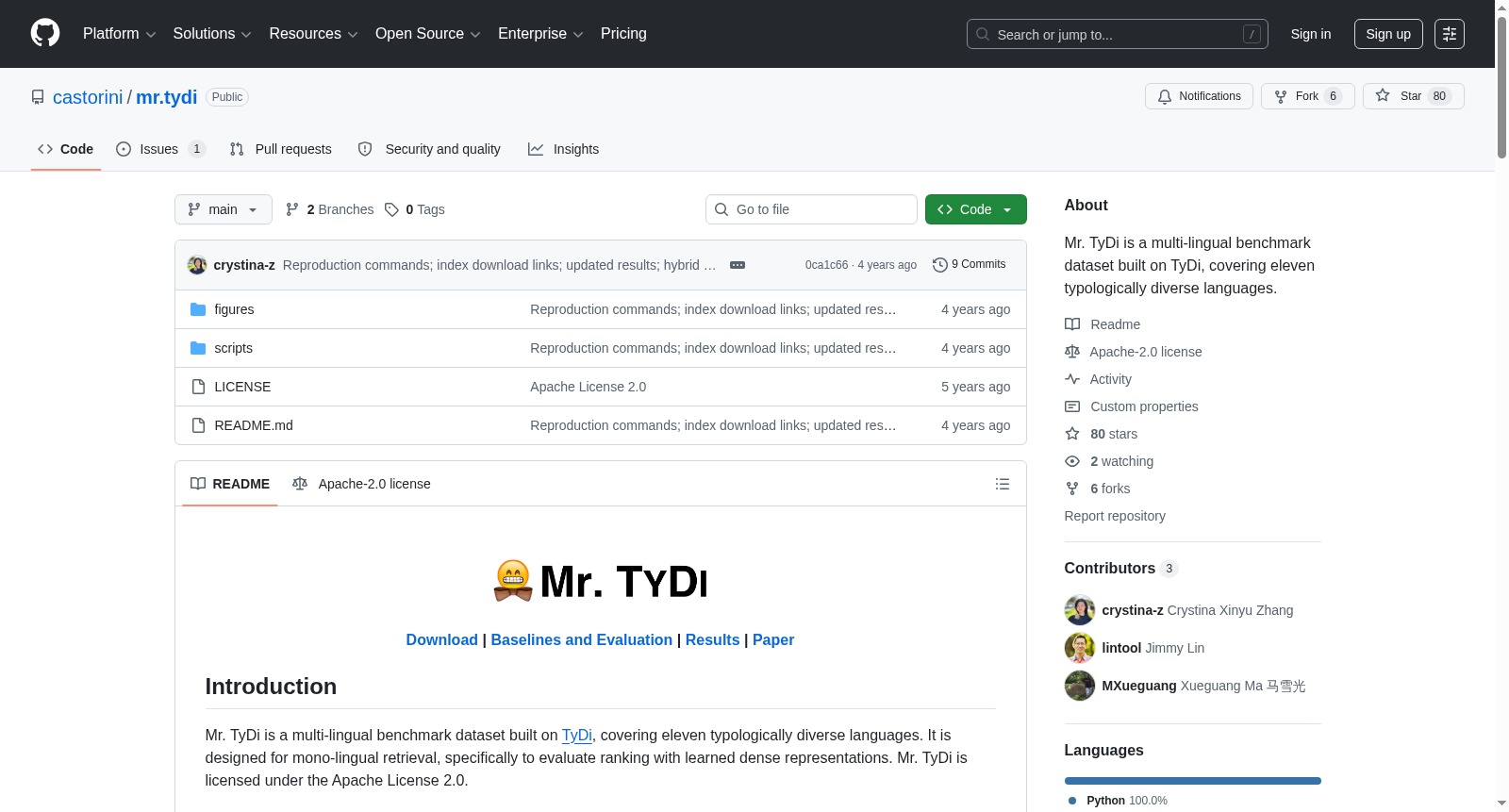
Task: Open the Security and quality tab
Action: [429, 149]
